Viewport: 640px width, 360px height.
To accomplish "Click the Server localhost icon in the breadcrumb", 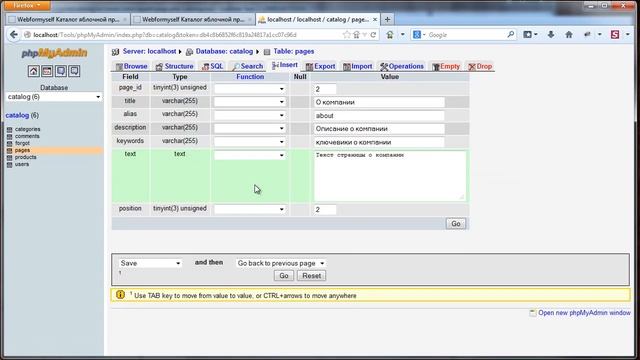I will click(x=116, y=52).
